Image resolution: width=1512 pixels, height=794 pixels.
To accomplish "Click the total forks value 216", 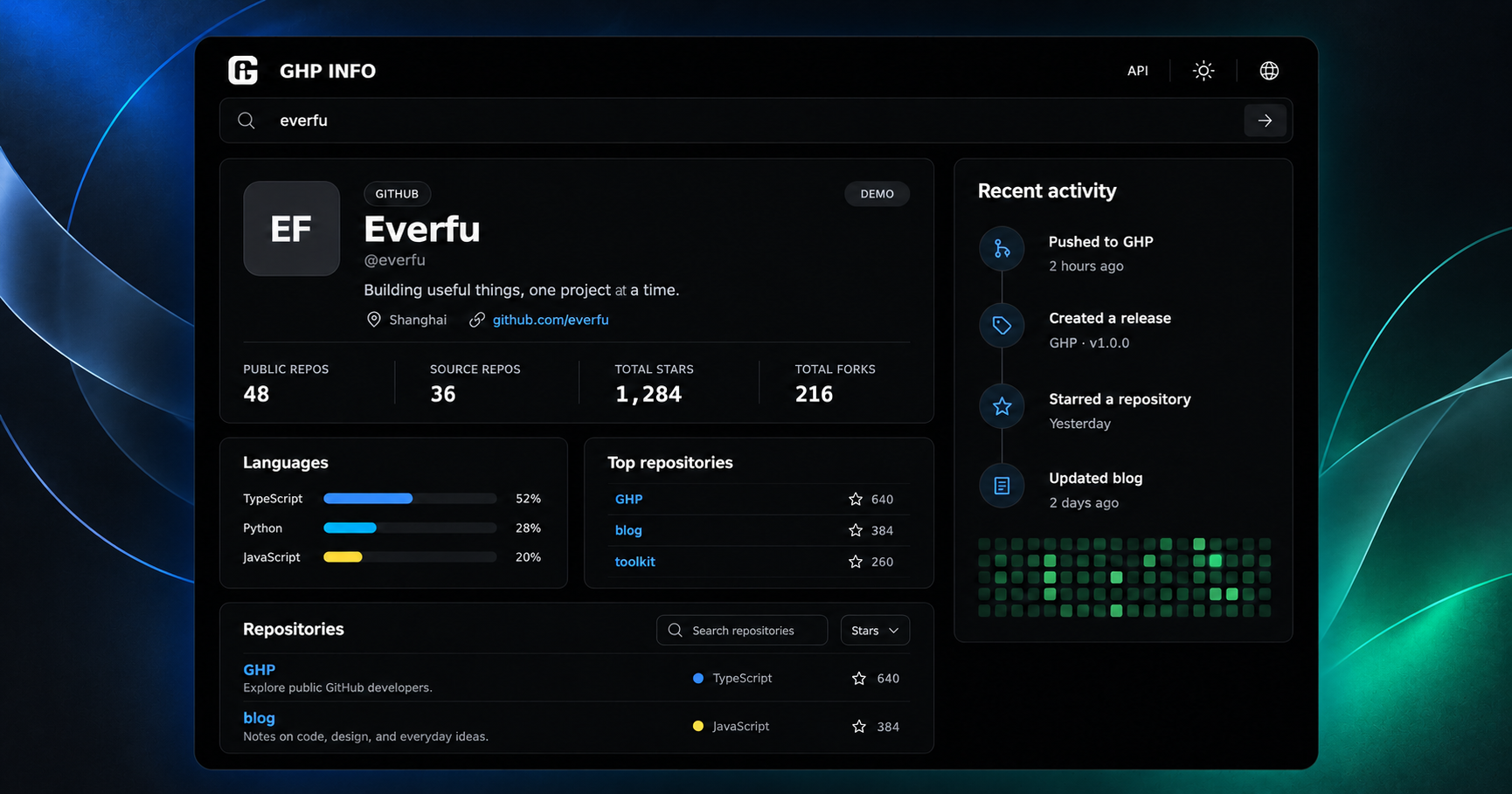I will (814, 394).
